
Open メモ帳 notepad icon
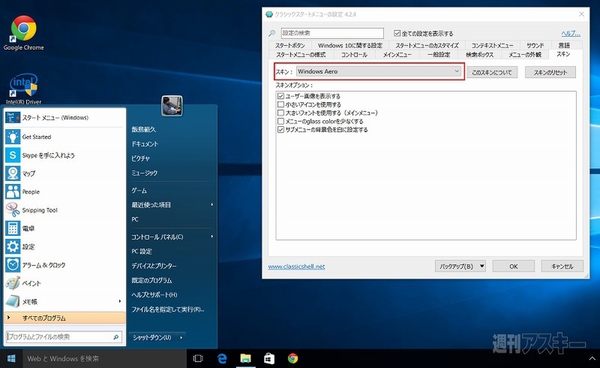pyautogui.click(x=13, y=301)
